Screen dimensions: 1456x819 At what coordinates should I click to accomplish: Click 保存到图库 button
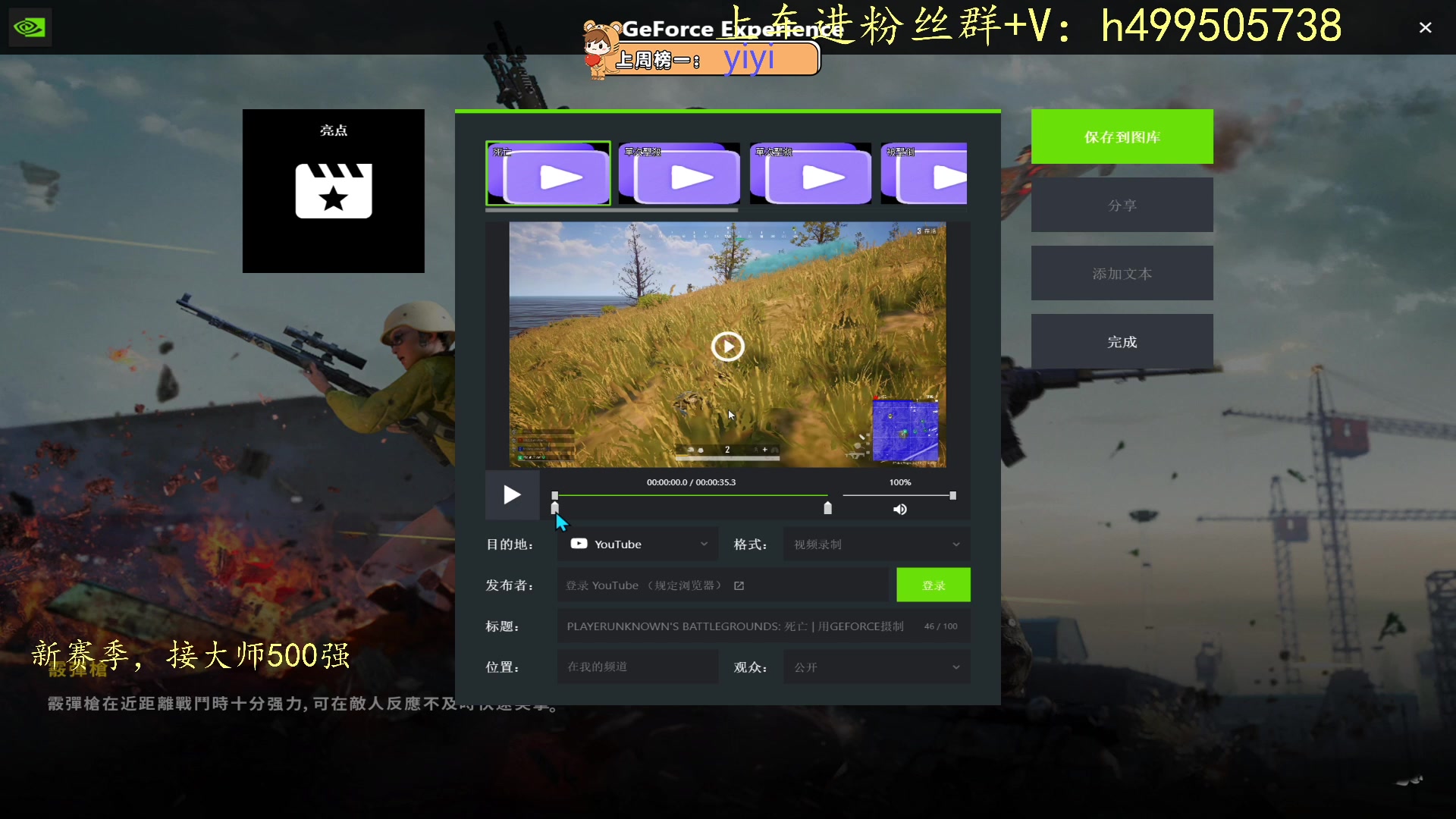1122,136
